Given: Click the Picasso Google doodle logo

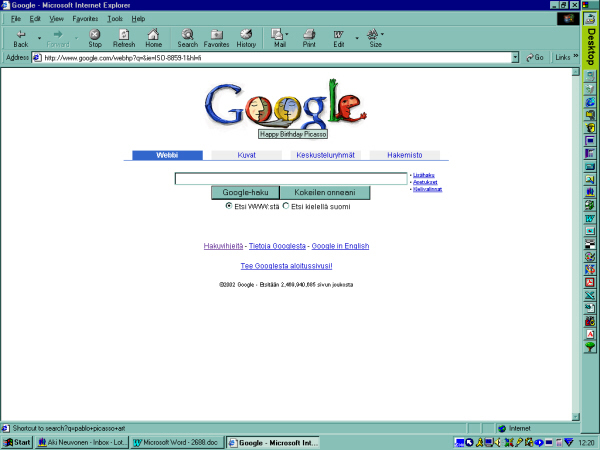Looking at the screenshot, I should 286,105.
